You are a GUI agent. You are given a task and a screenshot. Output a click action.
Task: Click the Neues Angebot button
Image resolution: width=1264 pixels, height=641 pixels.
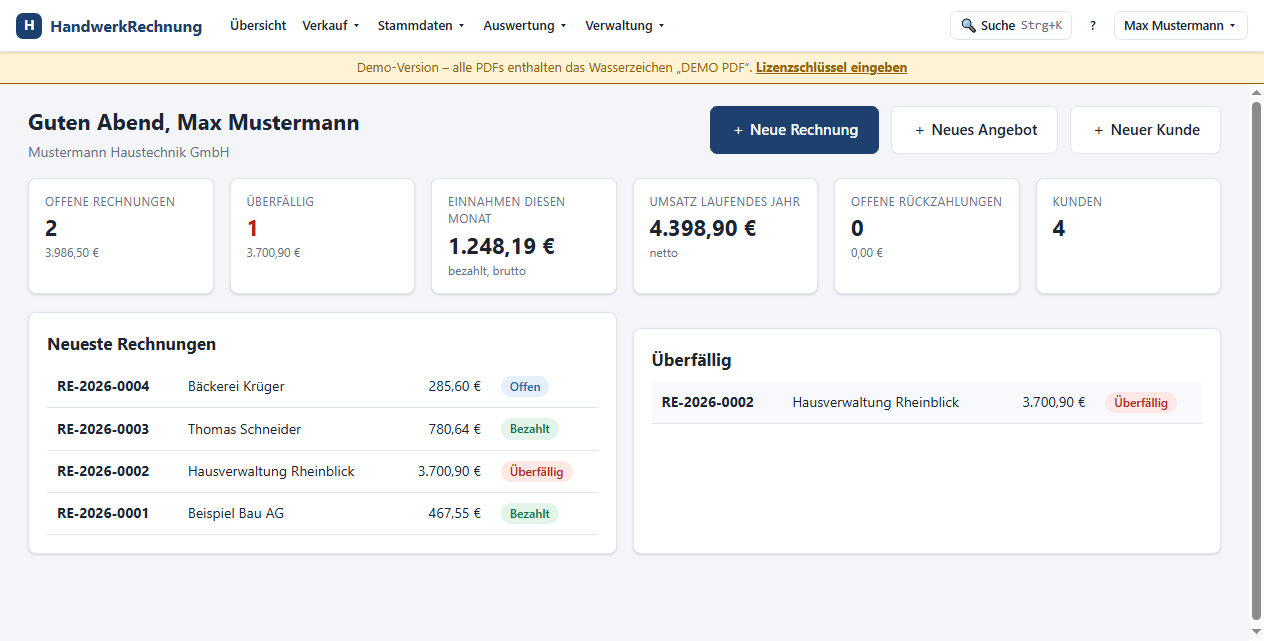tap(975, 130)
